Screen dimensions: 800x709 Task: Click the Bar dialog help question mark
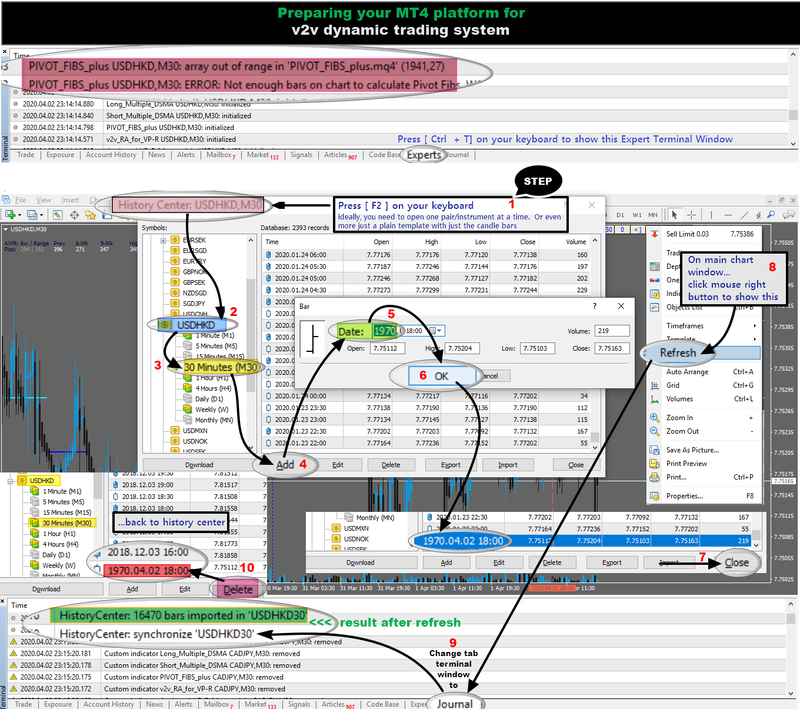[x=594, y=306]
